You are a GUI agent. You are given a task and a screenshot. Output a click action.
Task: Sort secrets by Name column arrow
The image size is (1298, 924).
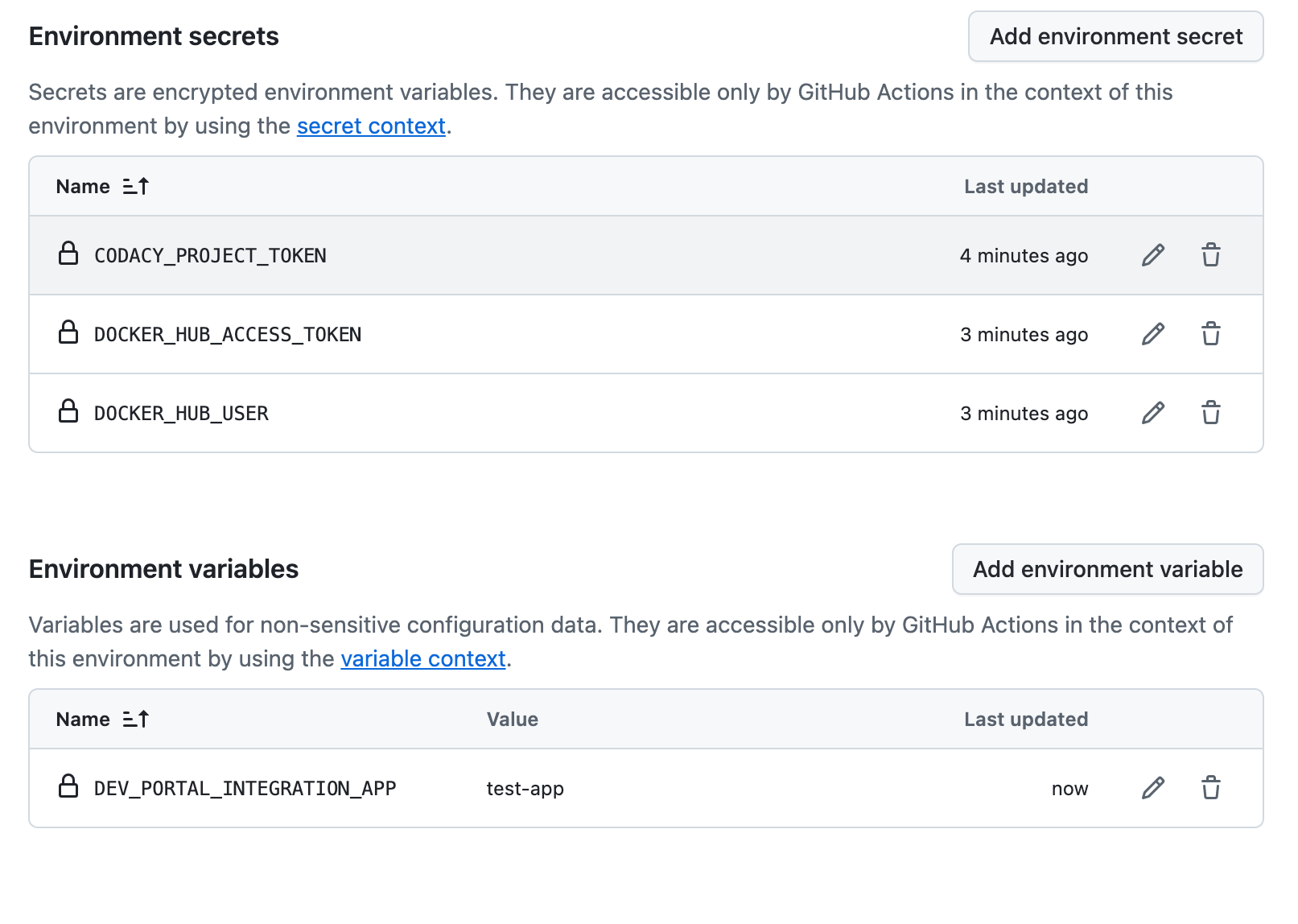pos(136,187)
